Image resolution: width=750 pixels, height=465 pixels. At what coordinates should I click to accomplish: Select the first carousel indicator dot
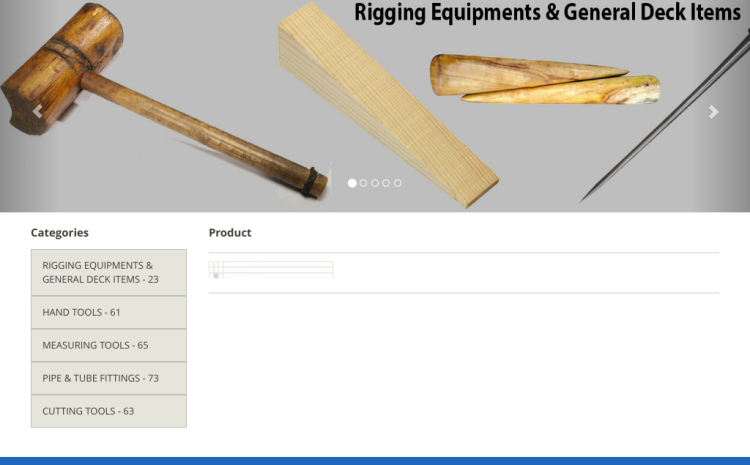(352, 183)
